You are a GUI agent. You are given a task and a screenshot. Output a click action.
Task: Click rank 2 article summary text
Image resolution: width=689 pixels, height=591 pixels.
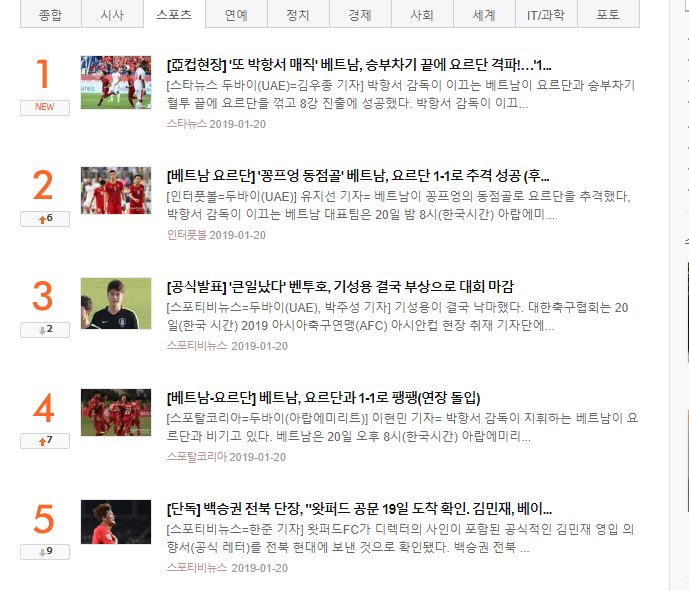pos(399,205)
